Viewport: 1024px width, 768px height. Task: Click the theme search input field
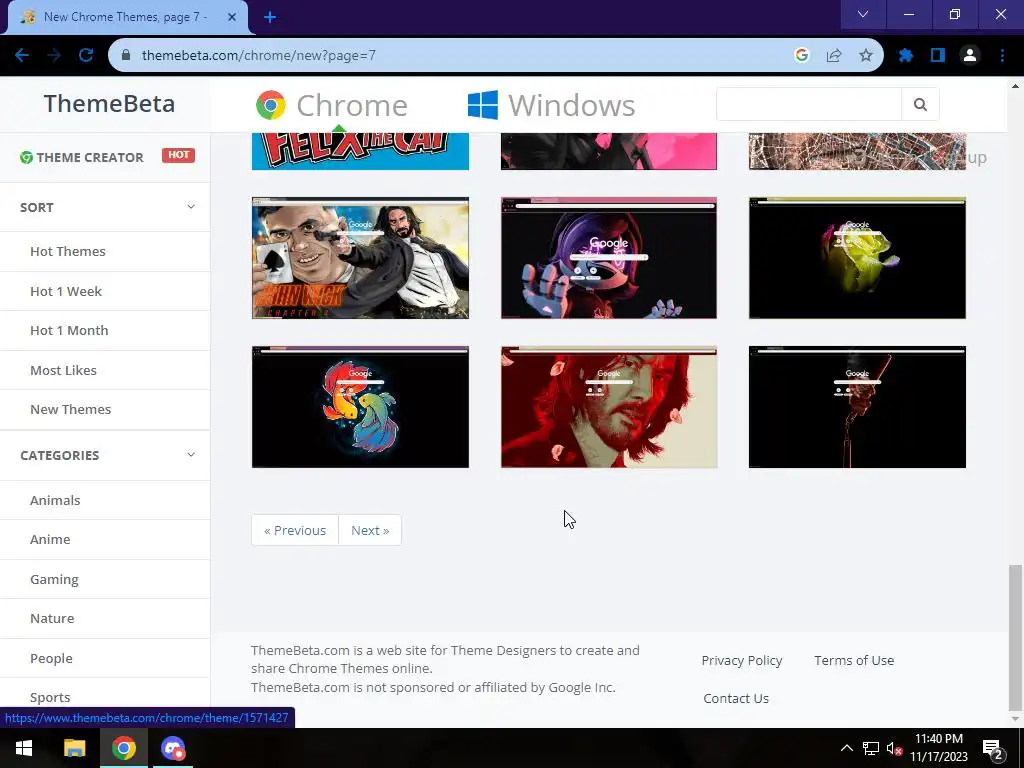(809, 104)
